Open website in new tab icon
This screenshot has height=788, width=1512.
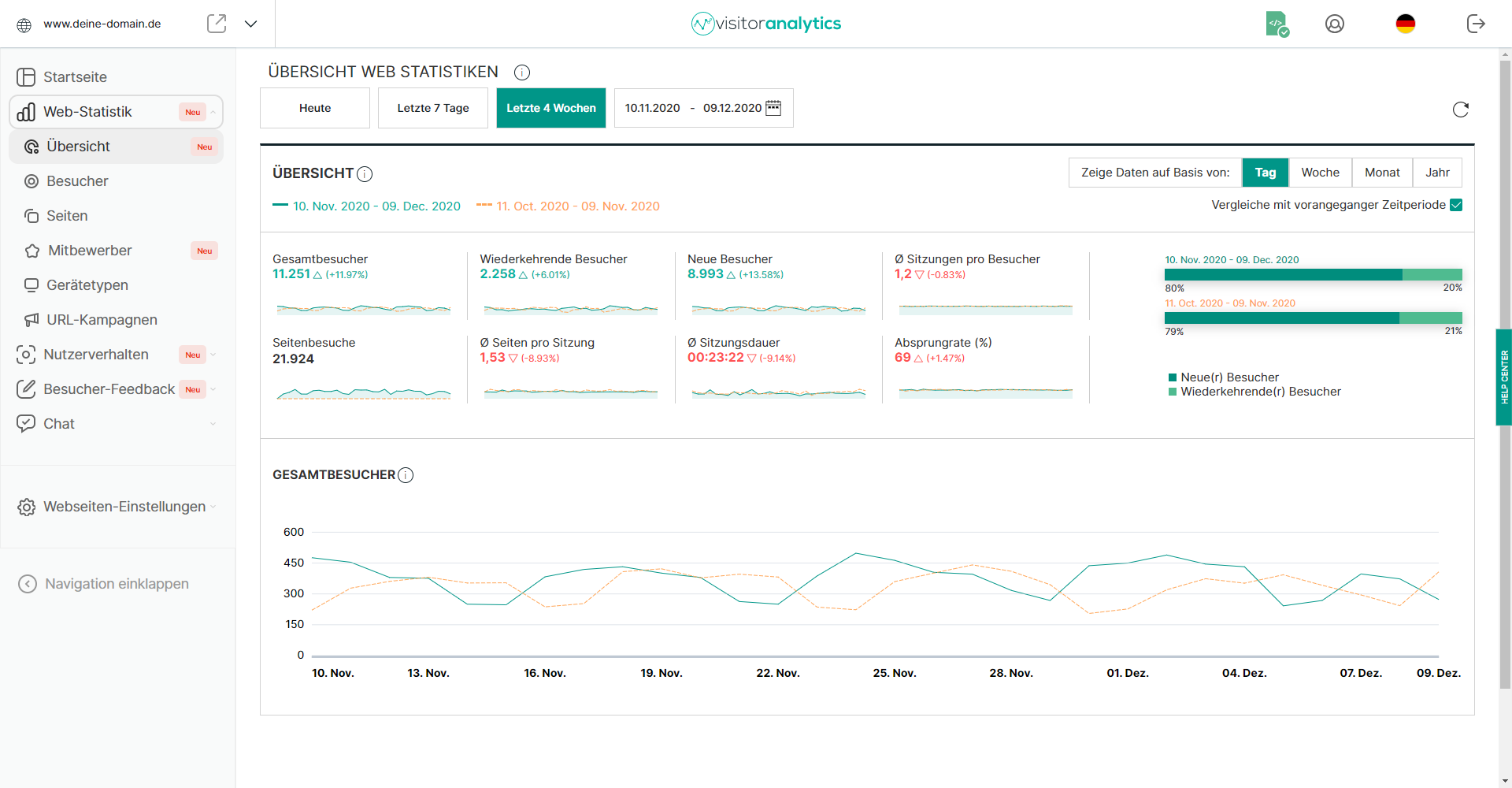[x=217, y=24]
